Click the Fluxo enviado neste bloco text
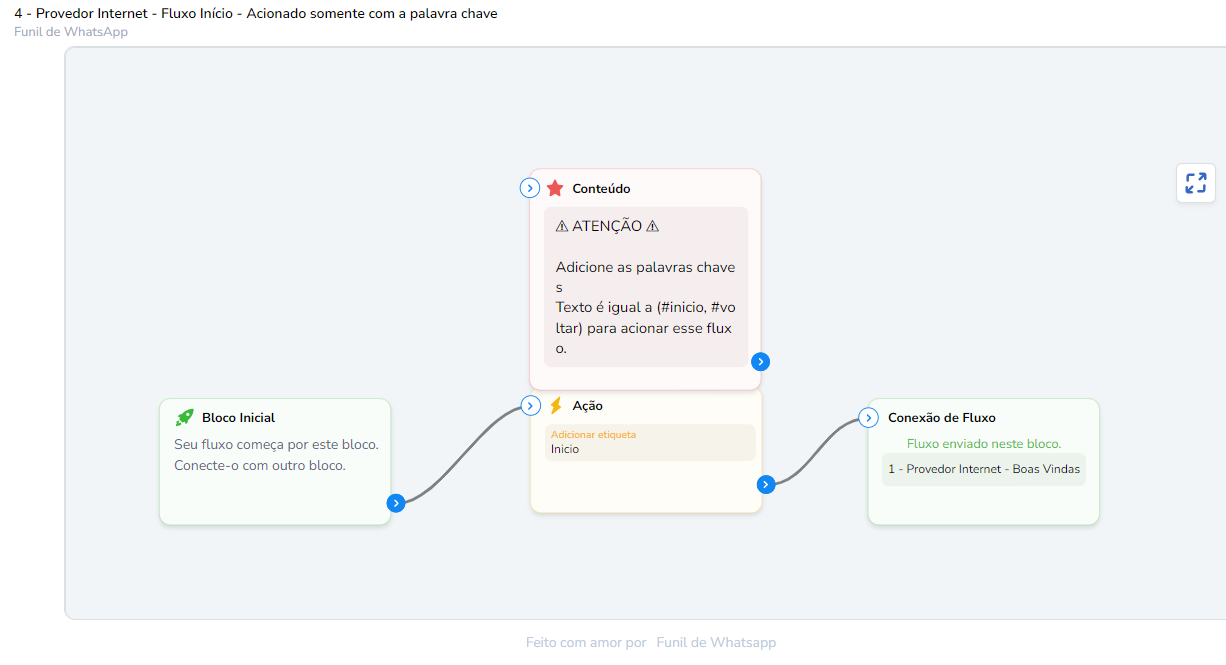1226x665 pixels. click(983, 443)
